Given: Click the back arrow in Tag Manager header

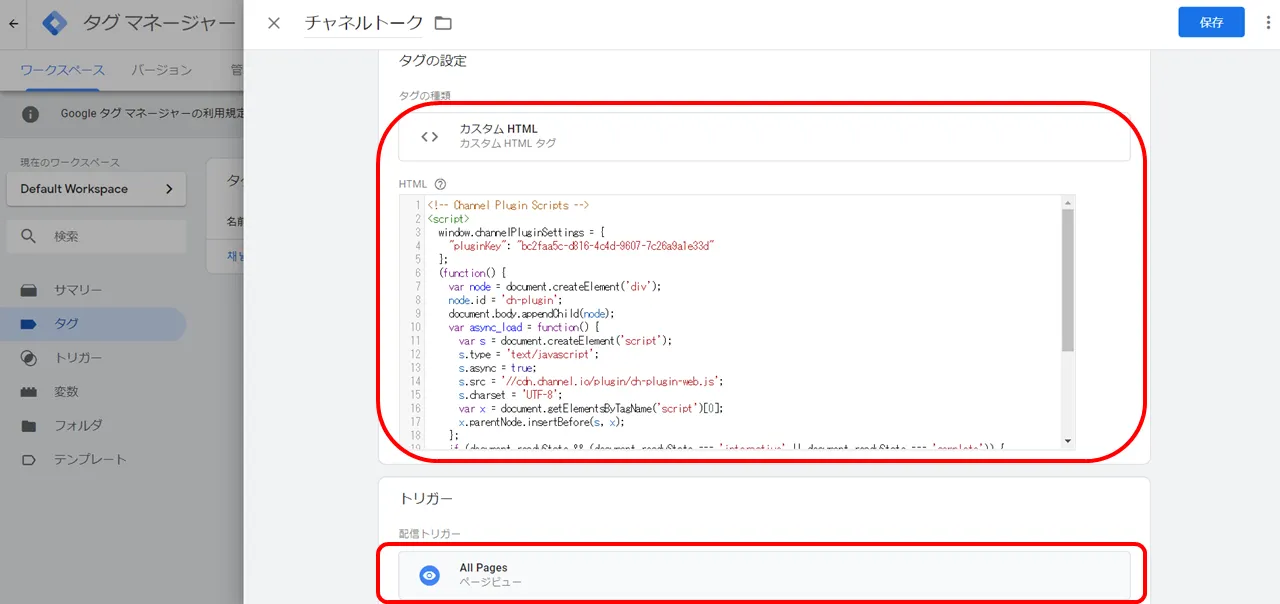Looking at the screenshot, I should pos(13,23).
